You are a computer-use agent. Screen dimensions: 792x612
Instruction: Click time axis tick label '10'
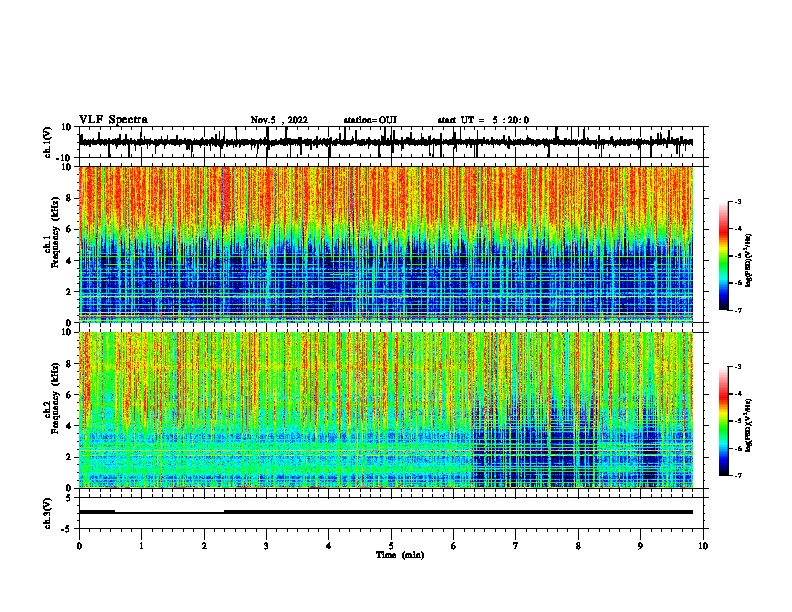(703, 546)
